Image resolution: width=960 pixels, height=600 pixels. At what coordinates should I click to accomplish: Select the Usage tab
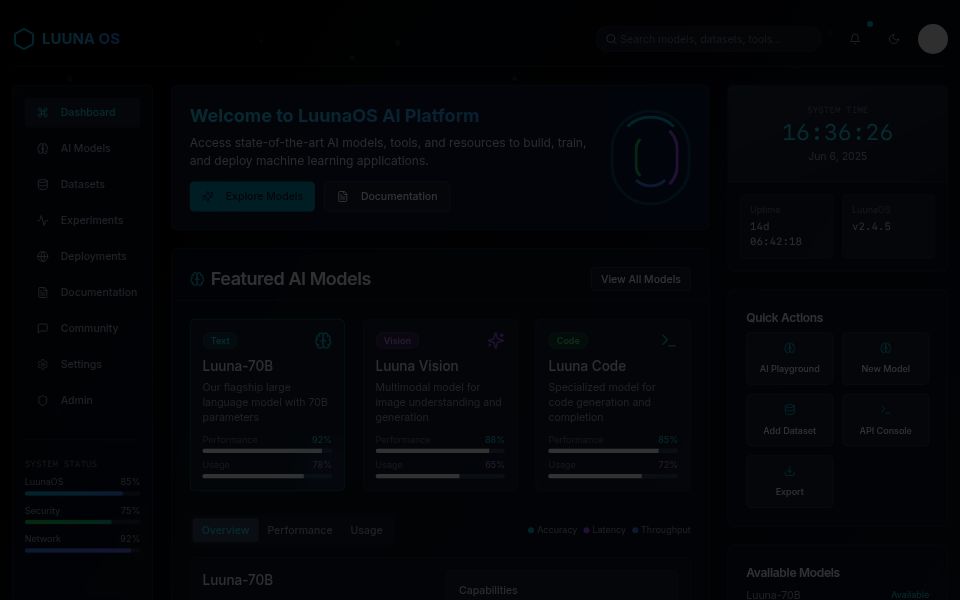pos(366,530)
